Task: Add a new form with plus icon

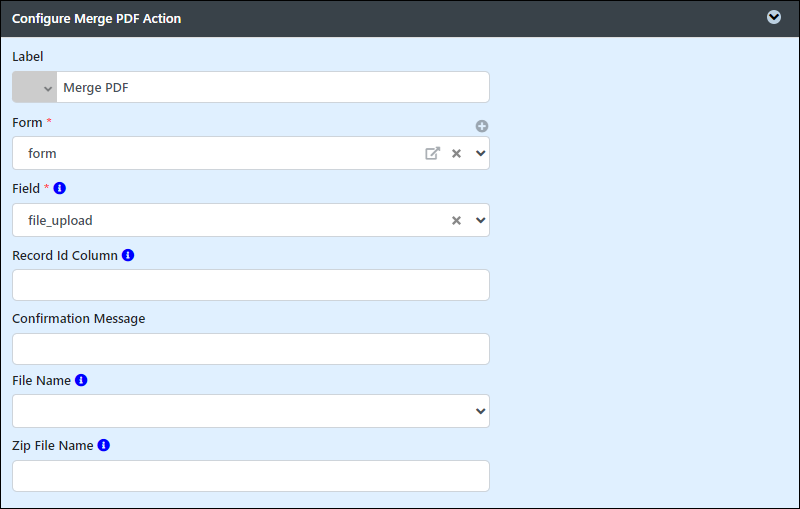Action: pos(482,126)
